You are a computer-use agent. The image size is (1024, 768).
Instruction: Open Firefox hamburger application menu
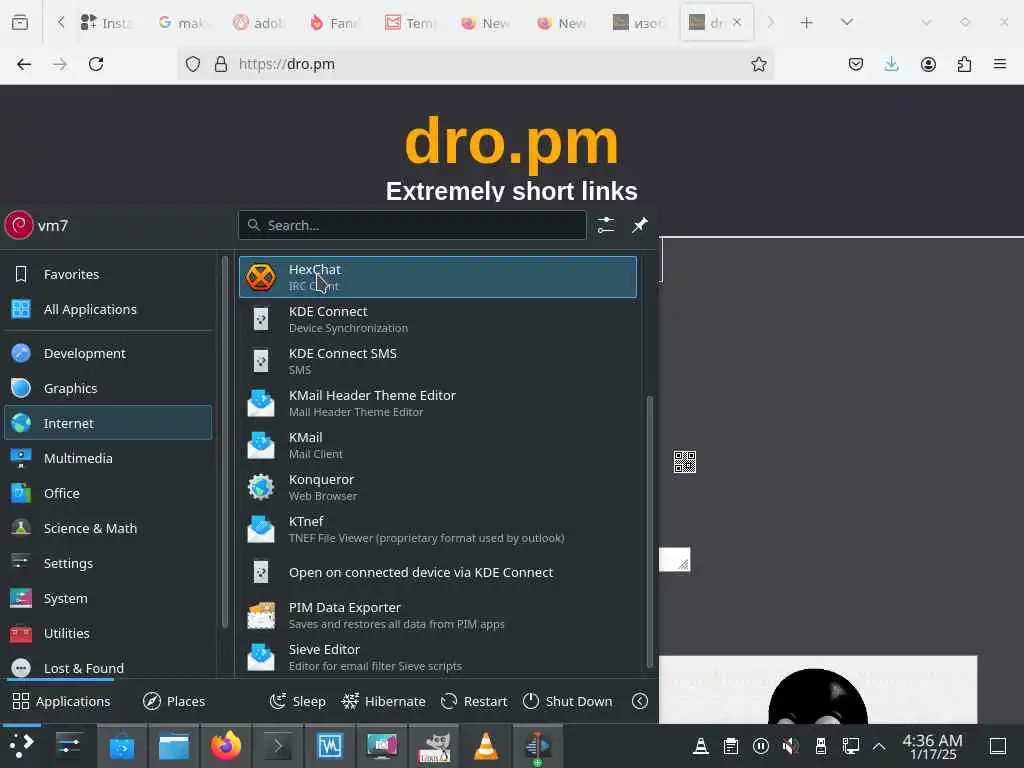tap(1000, 64)
